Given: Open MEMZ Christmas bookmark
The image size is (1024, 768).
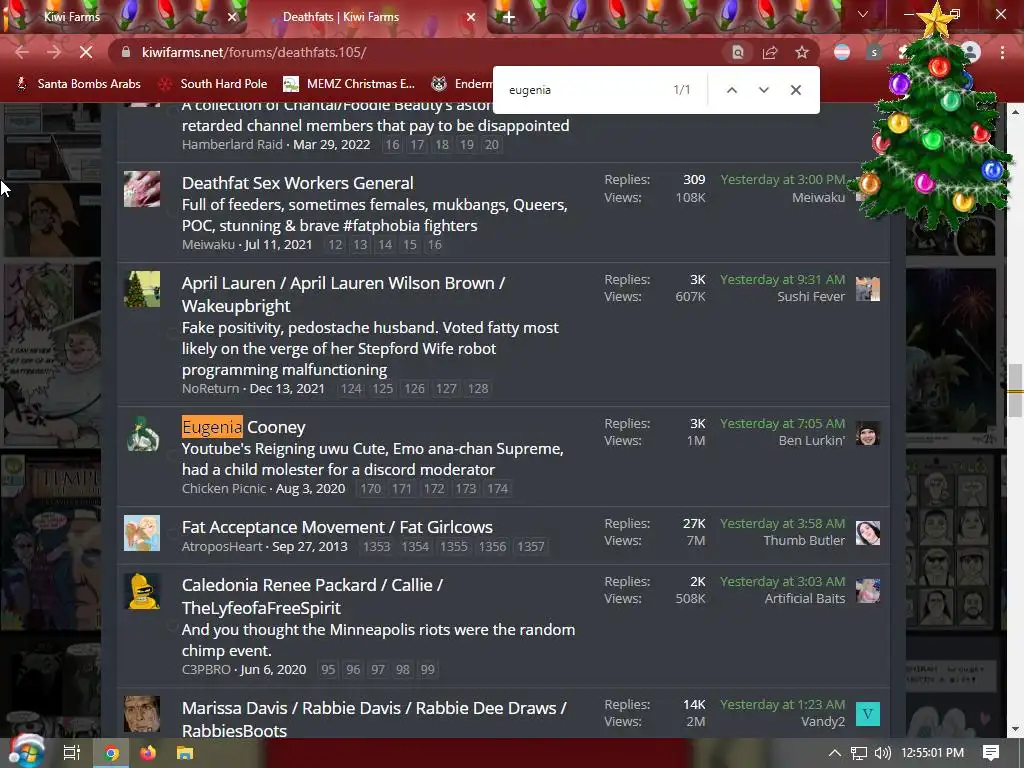Looking at the screenshot, I should point(349,84).
